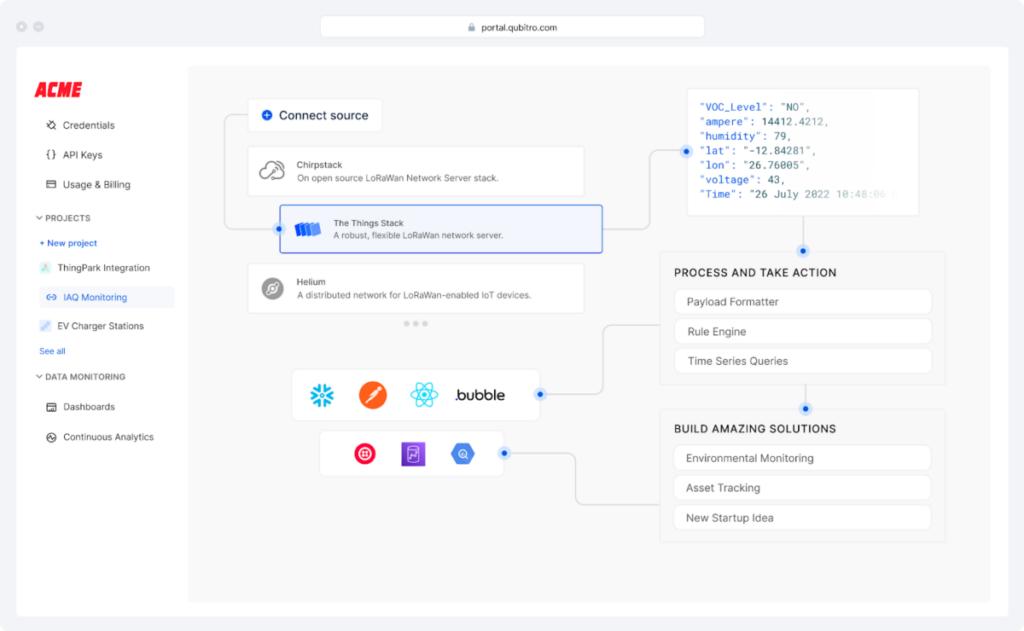Click the plus icon beside Connect source
Screen dimensions: 1024x631
(267, 115)
